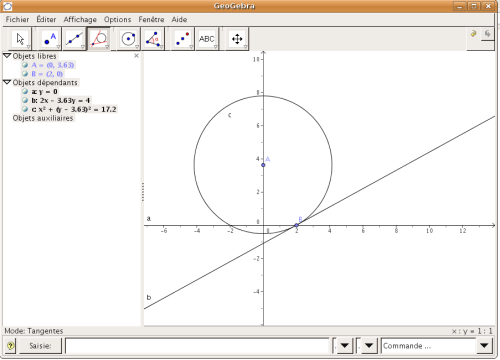This screenshot has width=500, height=360.
Task: Select the circle c equation row
Action: tap(74, 109)
